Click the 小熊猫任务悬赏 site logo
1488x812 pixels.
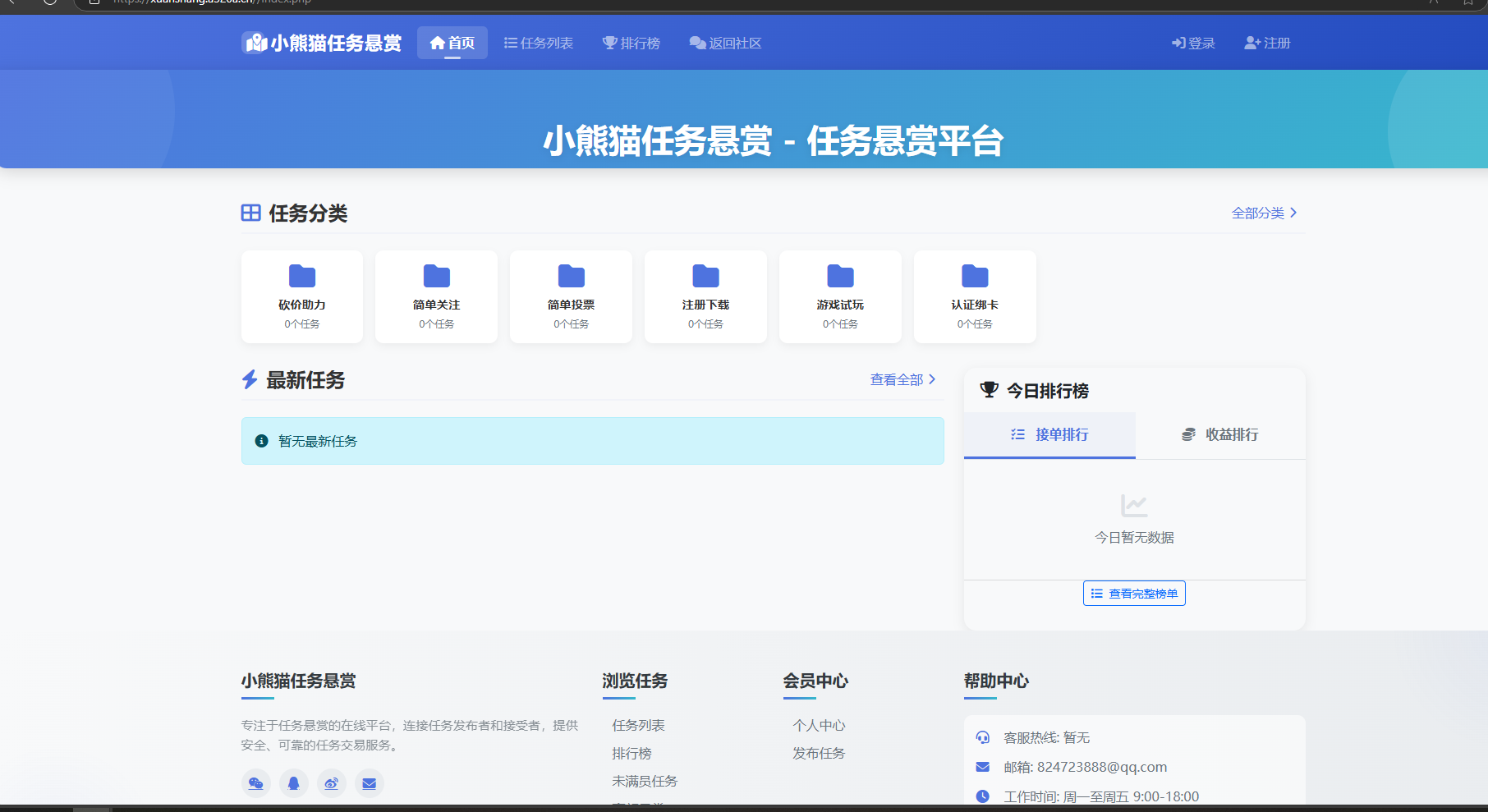[322, 43]
